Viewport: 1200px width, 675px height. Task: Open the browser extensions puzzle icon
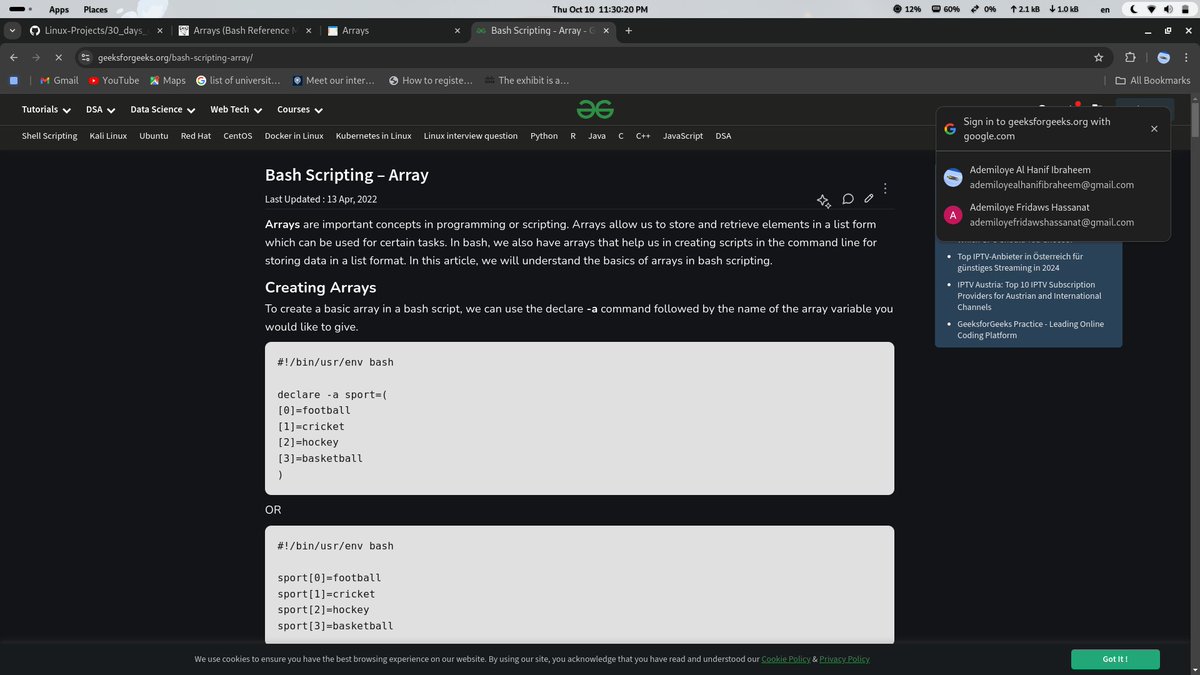1130,57
